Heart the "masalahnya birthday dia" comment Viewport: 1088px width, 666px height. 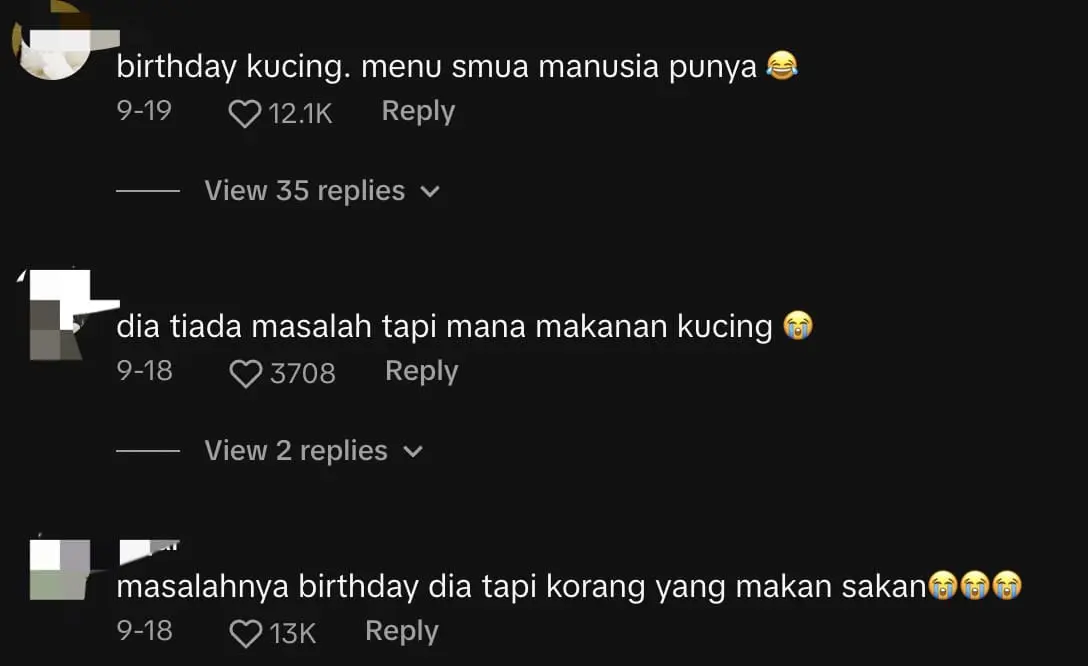tap(245, 634)
